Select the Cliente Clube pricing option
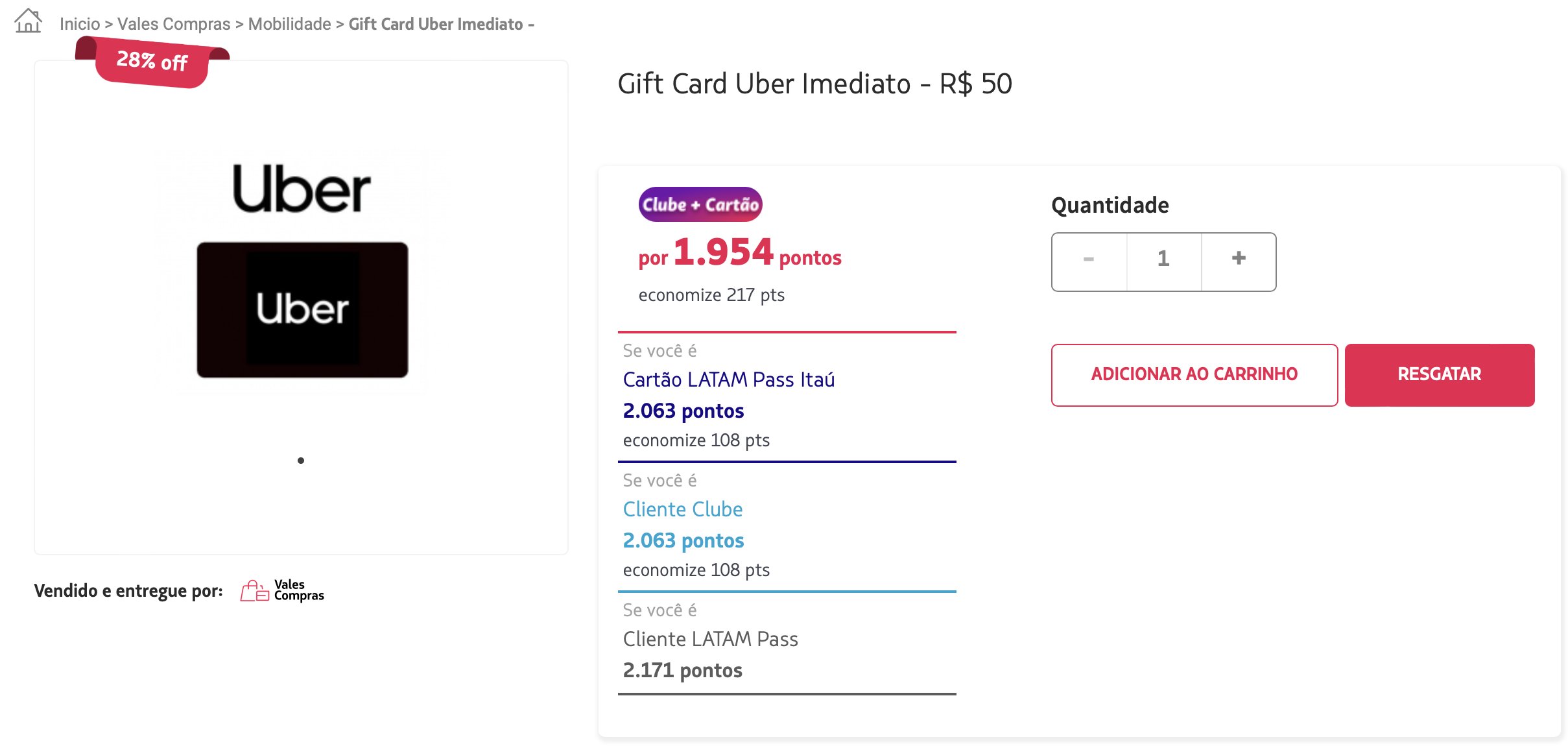This screenshot has height=746, width=1568. click(x=683, y=509)
